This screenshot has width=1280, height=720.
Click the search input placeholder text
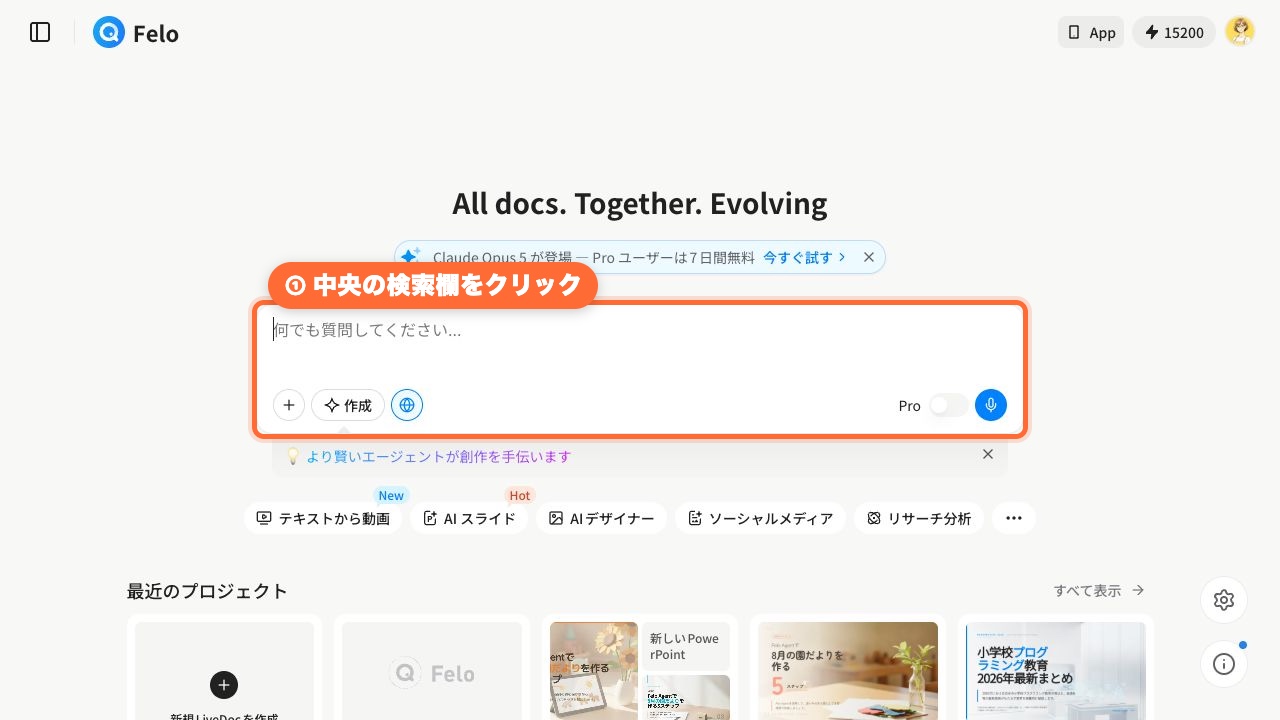coord(368,329)
